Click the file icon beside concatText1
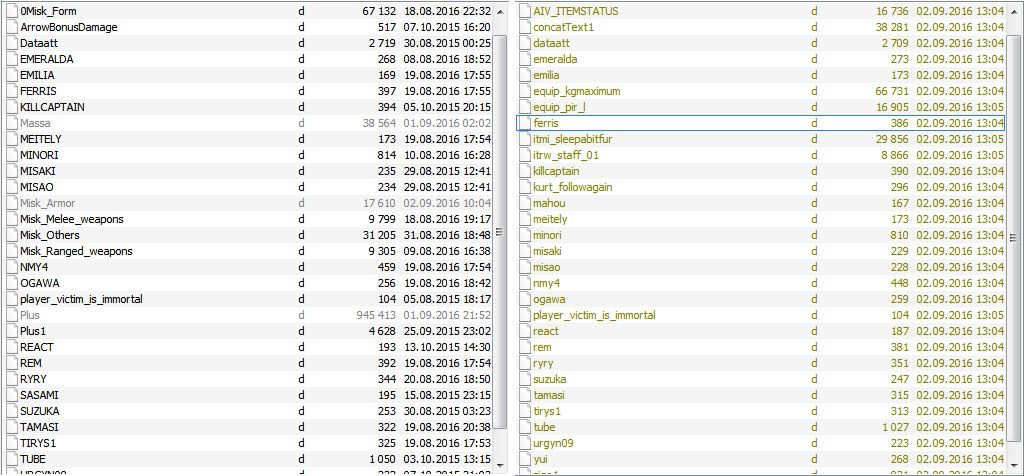 tap(524, 27)
